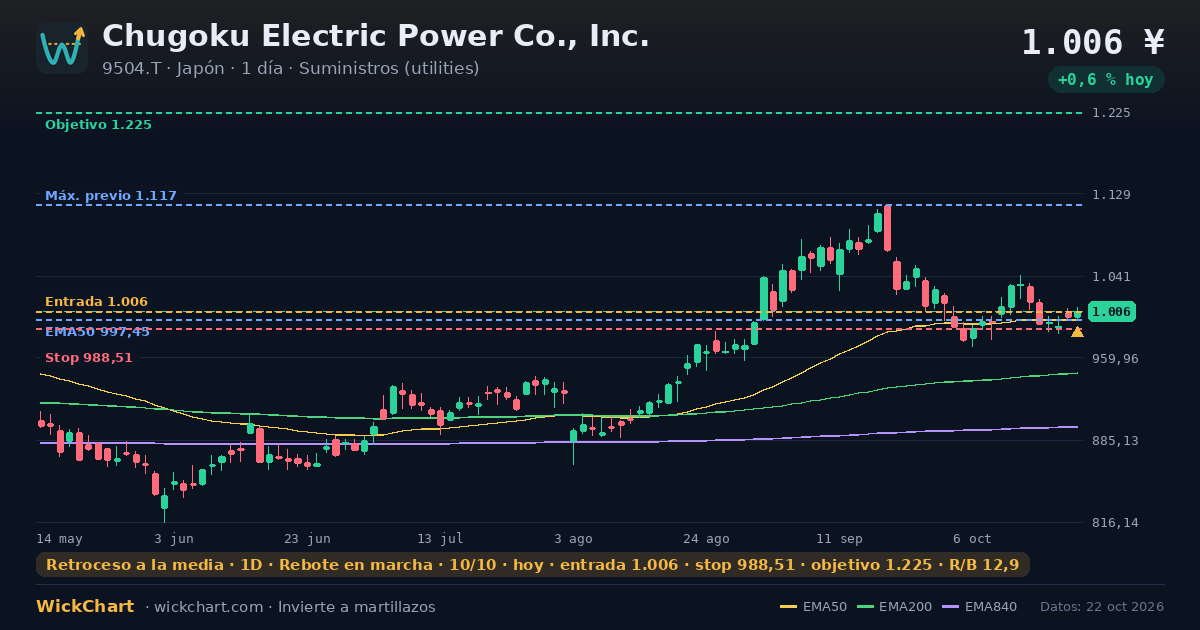The width and height of the screenshot is (1200, 630).
Task: Click the EMA50 legend entry
Action: [813, 607]
